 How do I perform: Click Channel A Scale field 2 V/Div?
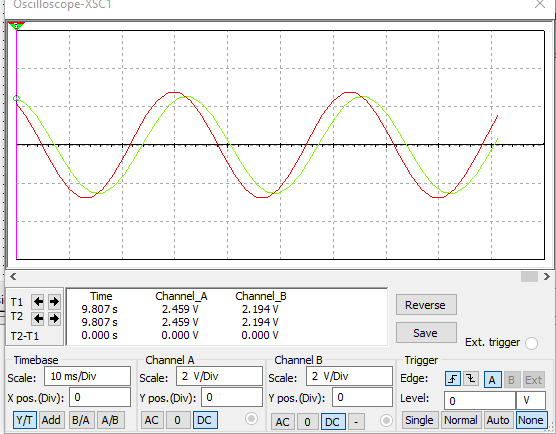coord(219,376)
